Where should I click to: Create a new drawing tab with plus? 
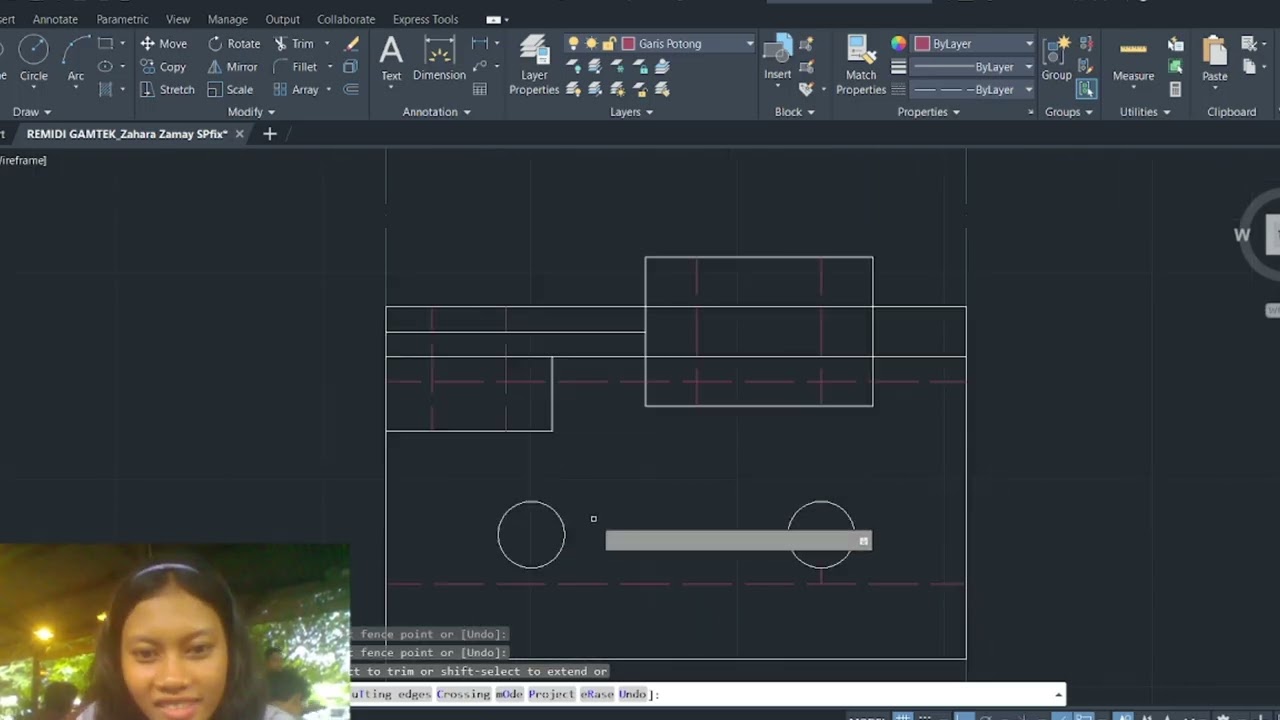269,134
